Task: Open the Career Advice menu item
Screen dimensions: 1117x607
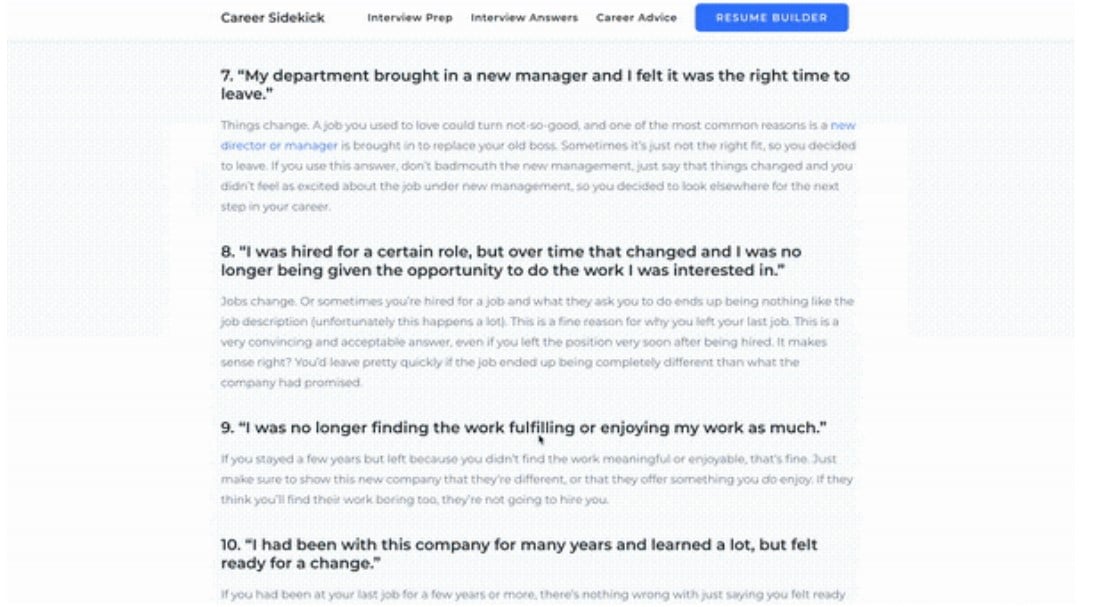Action: (636, 18)
